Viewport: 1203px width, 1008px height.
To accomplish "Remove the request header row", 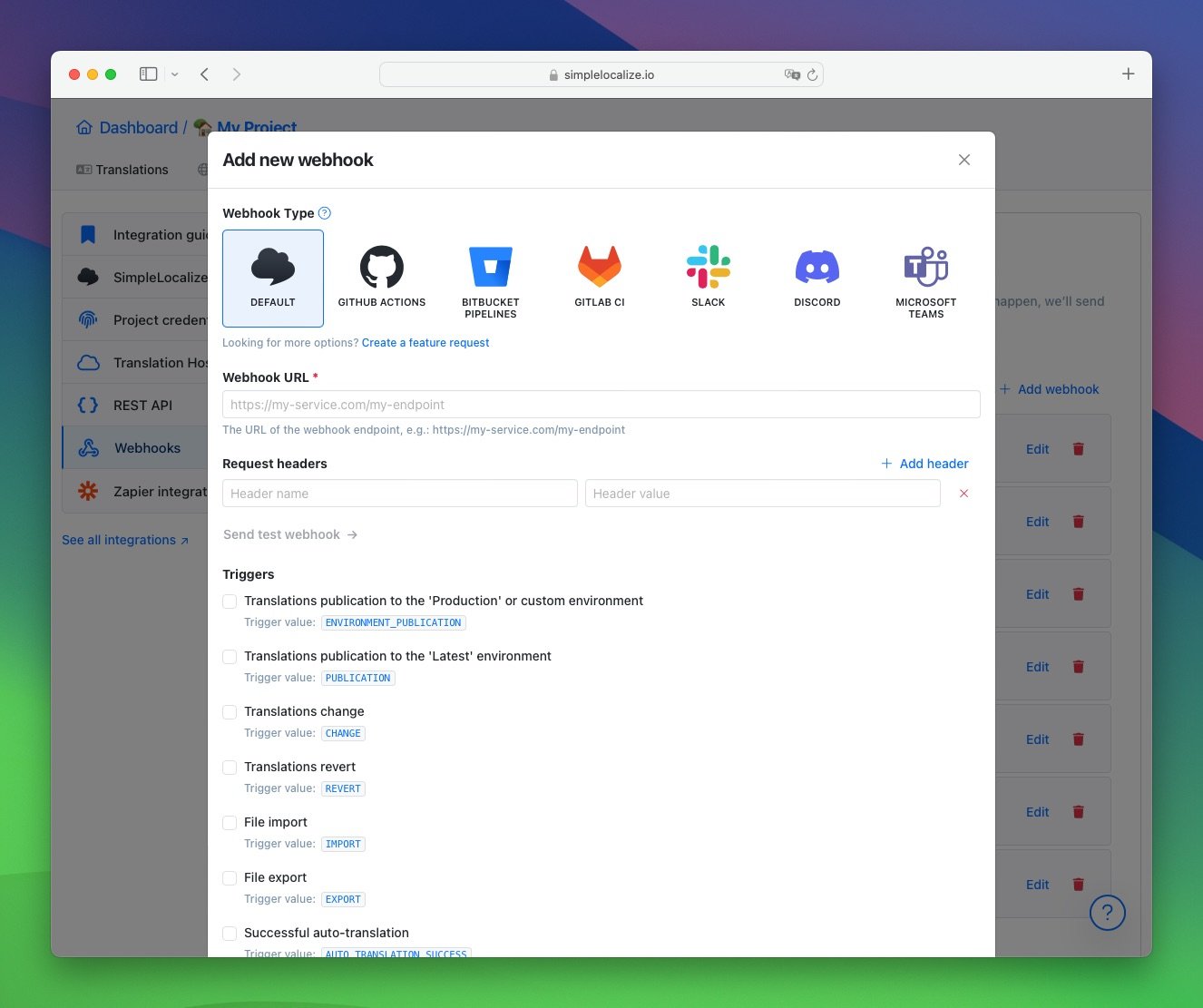I will [963, 494].
